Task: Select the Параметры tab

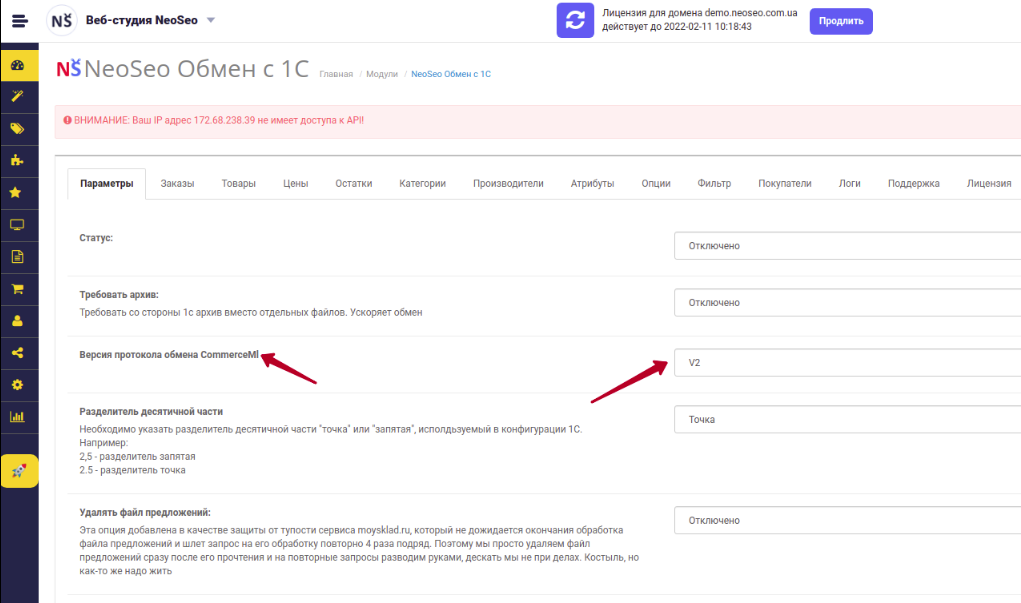Action: click(x=107, y=184)
